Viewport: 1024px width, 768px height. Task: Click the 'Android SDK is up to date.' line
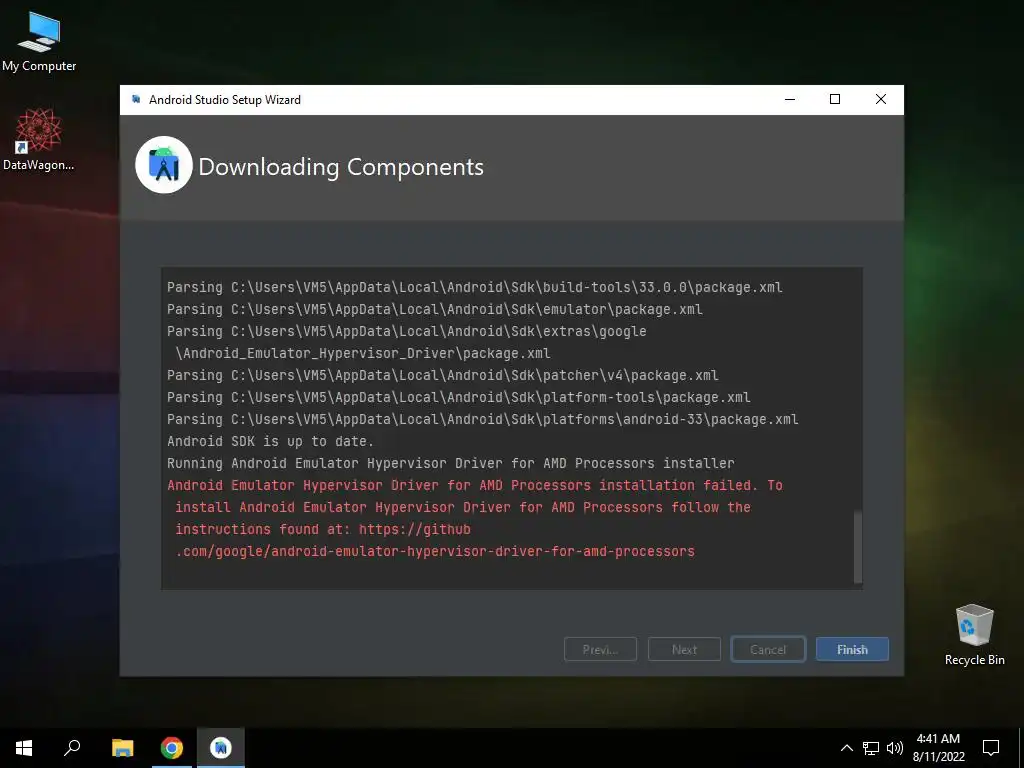tap(270, 441)
